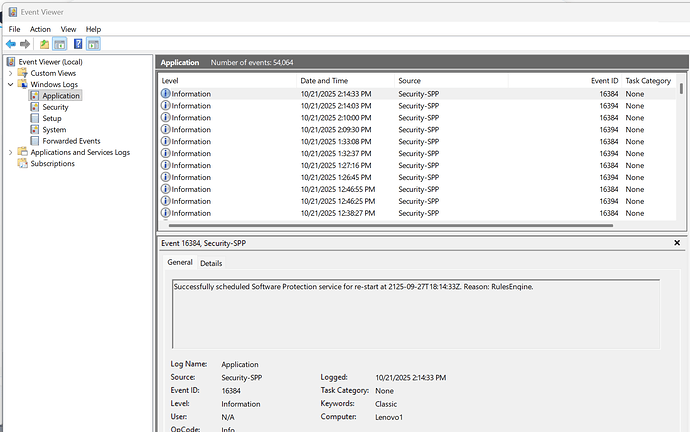This screenshot has width=690, height=432.
Task: Sort events by the Level column header
Action: (228, 81)
